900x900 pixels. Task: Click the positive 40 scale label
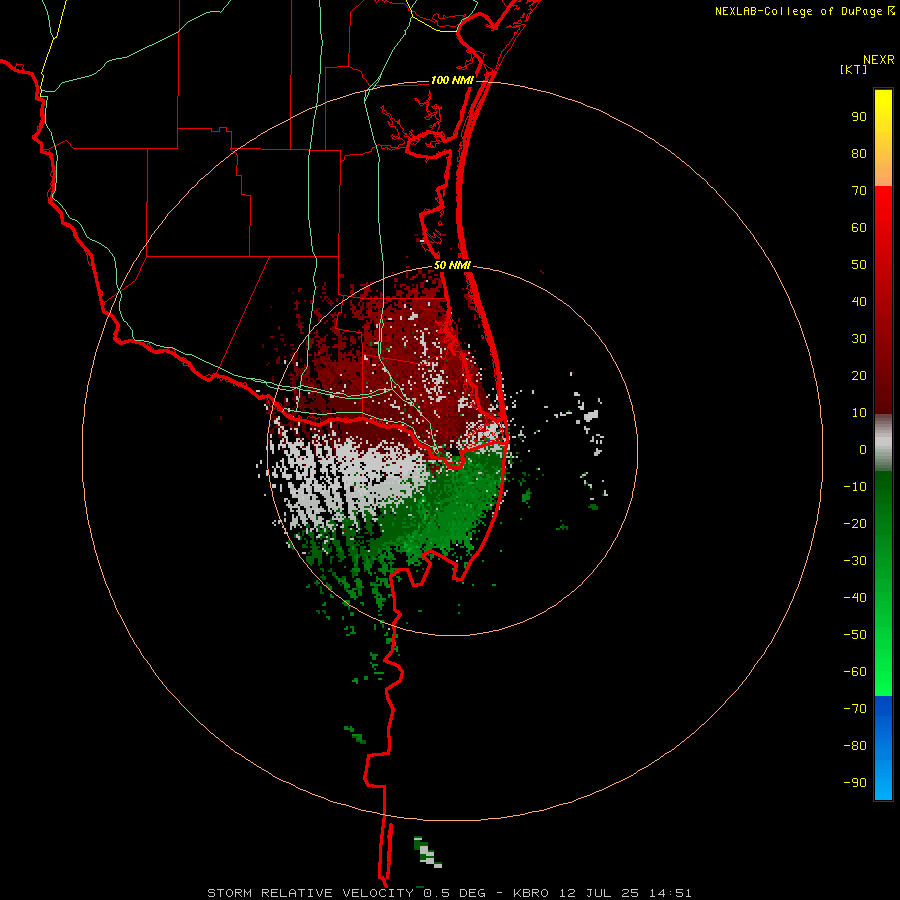click(x=859, y=302)
